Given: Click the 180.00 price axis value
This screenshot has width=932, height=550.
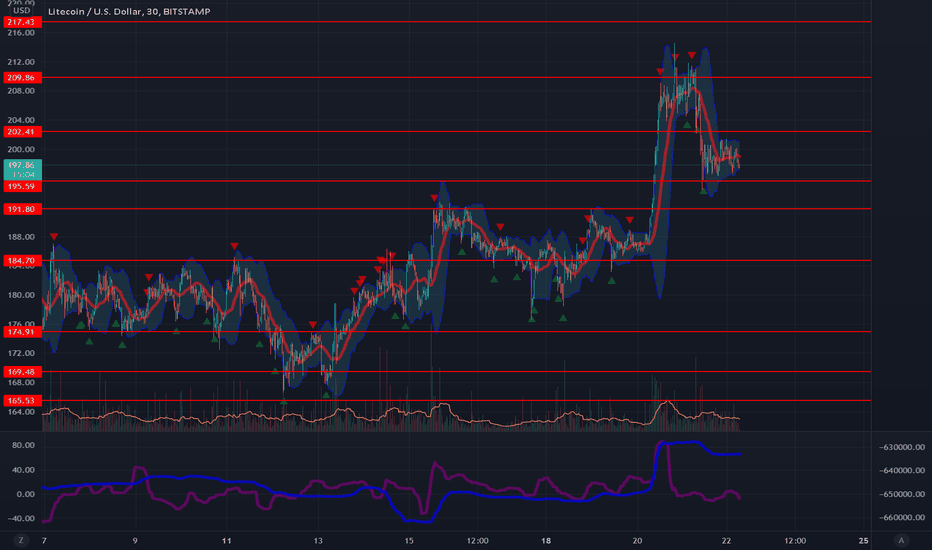Looking at the screenshot, I should 21,295.
